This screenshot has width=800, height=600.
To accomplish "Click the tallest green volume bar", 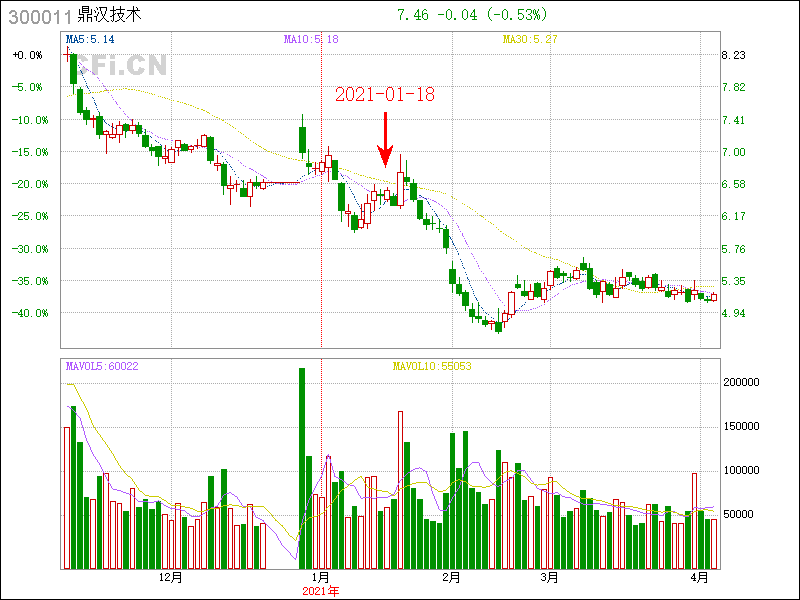I will point(302,468).
